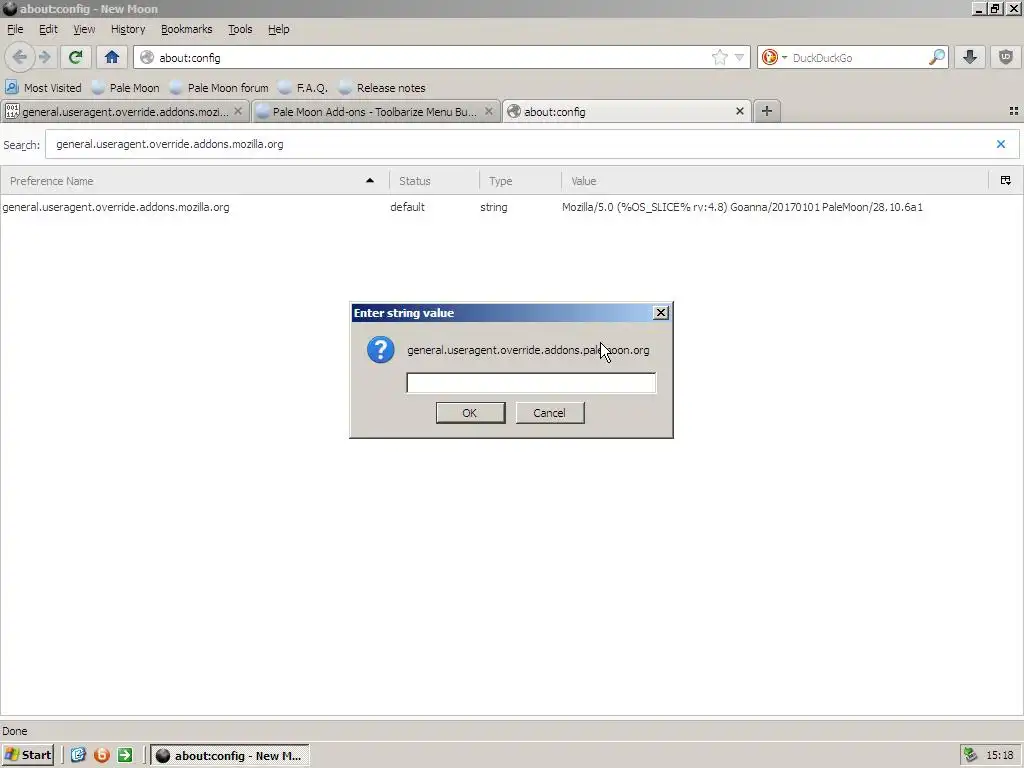Select the general.useragent.override.addons.mozilla.org preference row
This screenshot has width=1024, height=768.
point(511,207)
